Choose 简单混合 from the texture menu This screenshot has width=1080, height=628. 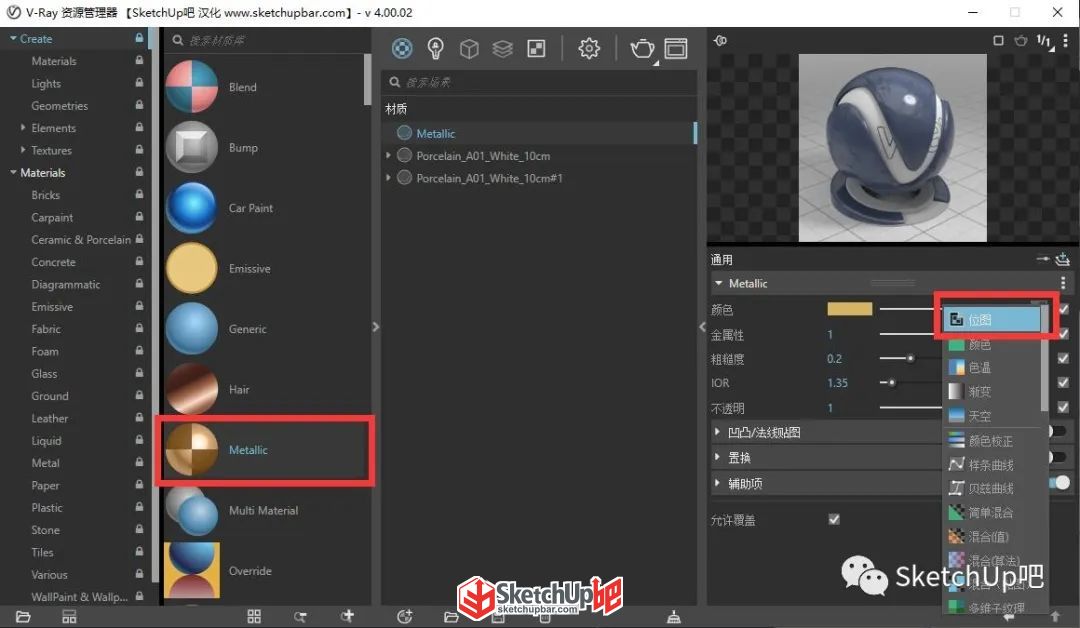992,512
